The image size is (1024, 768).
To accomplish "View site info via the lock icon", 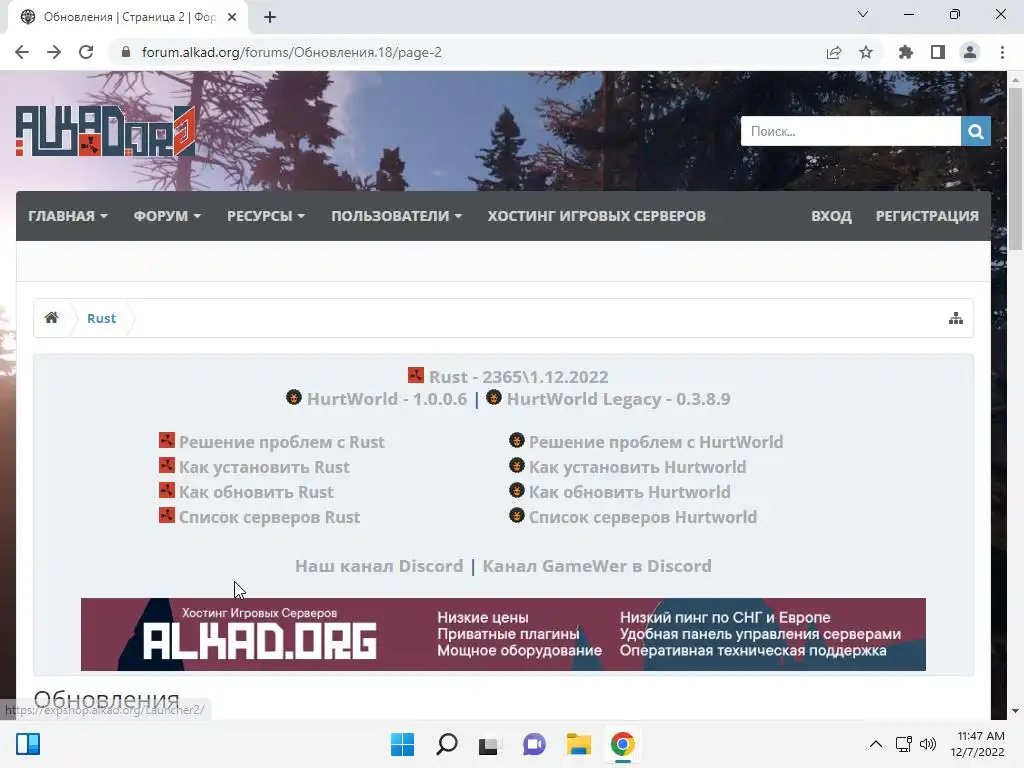I will pos(126,52).
